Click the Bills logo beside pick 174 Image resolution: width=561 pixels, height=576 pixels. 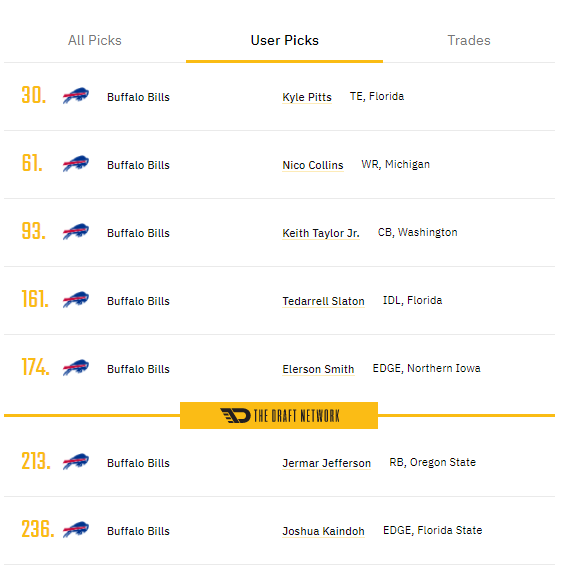[76, 368]
